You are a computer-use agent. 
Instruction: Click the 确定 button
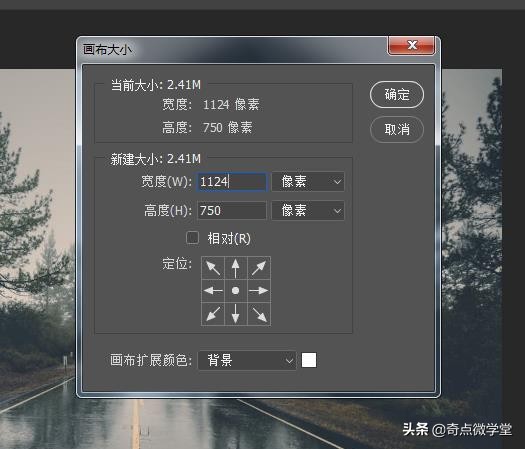click(x=397, y=94)
